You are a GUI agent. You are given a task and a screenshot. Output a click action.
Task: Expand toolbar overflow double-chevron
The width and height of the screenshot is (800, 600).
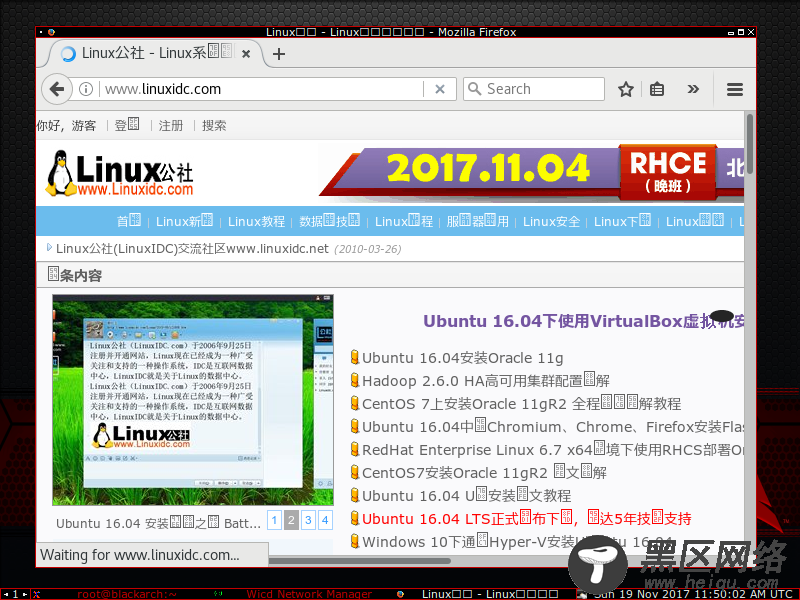click(693, 89)
